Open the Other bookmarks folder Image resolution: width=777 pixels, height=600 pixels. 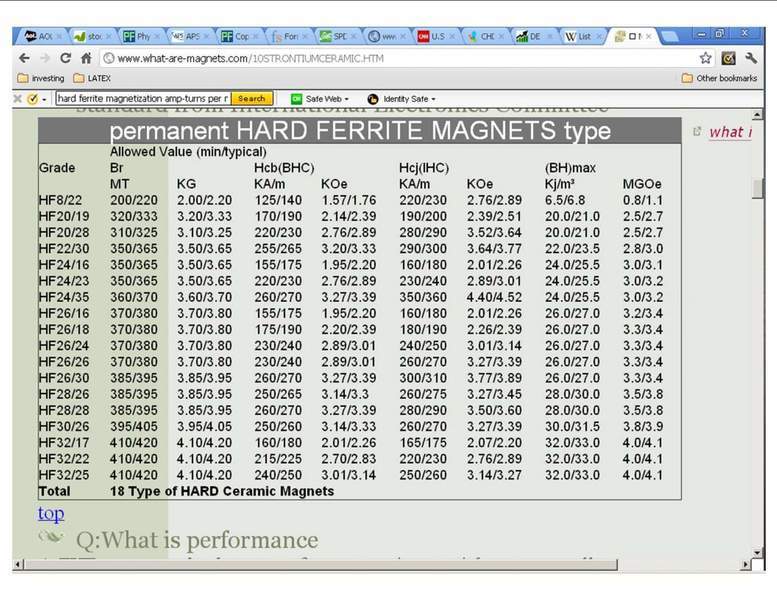tap(720, 78)
